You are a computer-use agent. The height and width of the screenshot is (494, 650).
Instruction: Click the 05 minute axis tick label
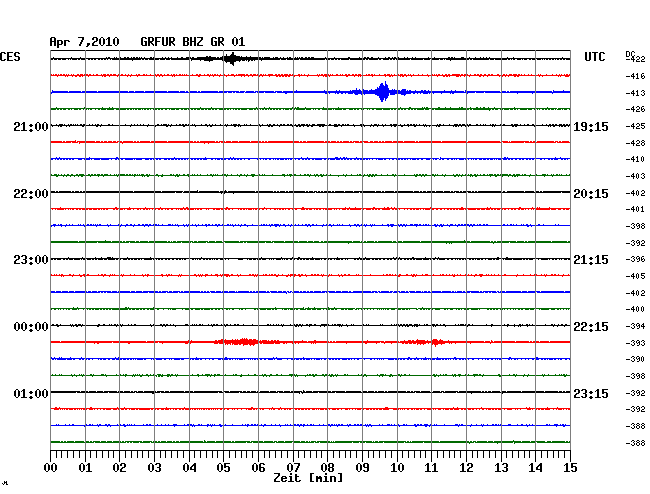[x=223, y=468]
